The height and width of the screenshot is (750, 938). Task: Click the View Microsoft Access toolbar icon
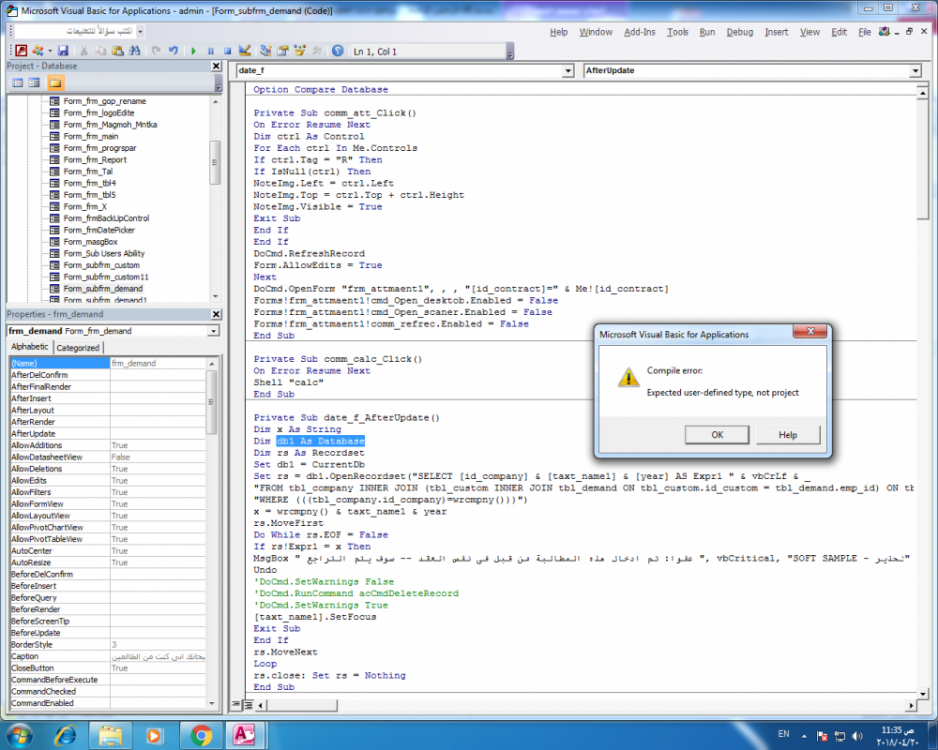click(22, 51)
